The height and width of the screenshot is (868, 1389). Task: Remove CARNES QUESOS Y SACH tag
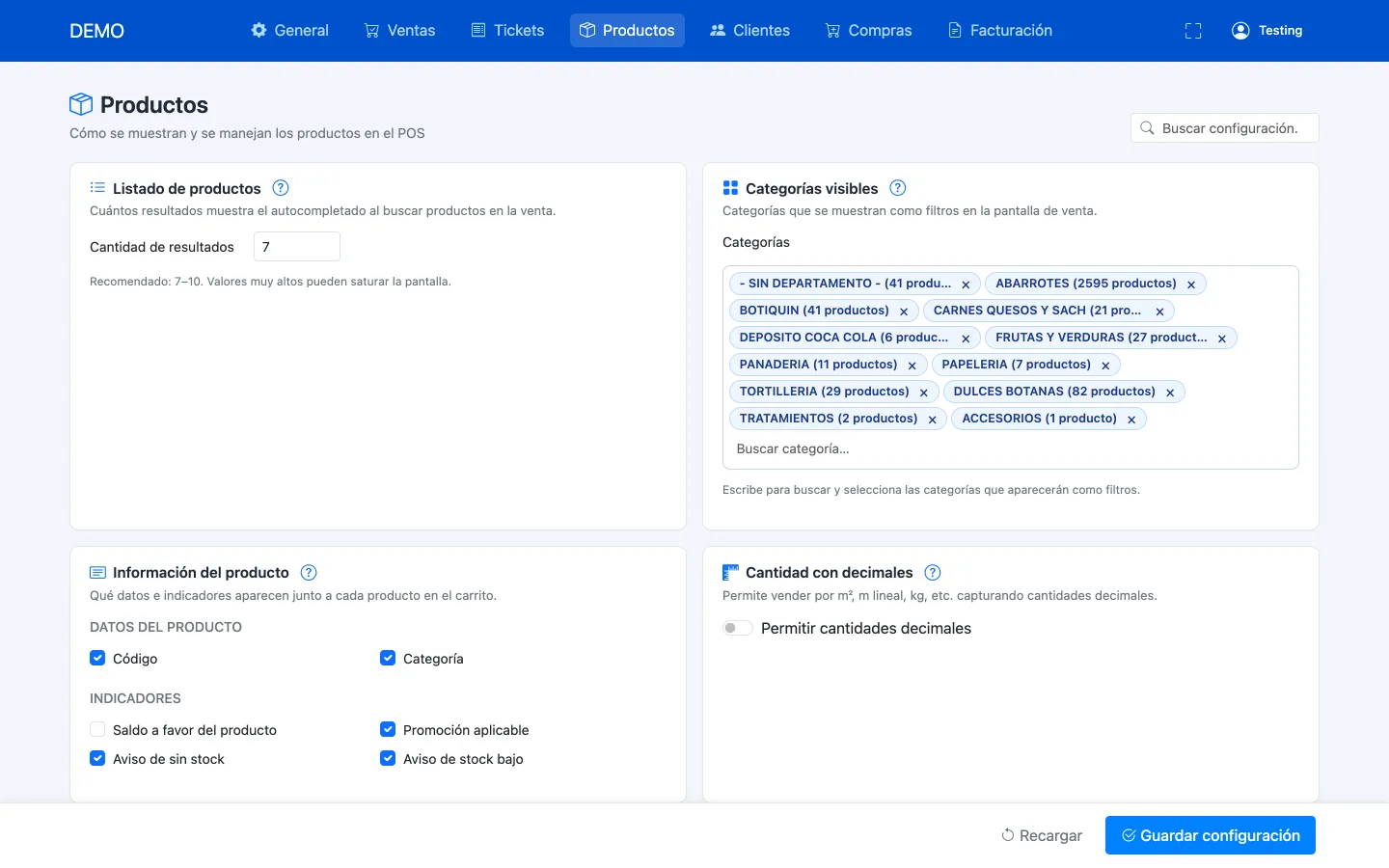point(1160,312)
